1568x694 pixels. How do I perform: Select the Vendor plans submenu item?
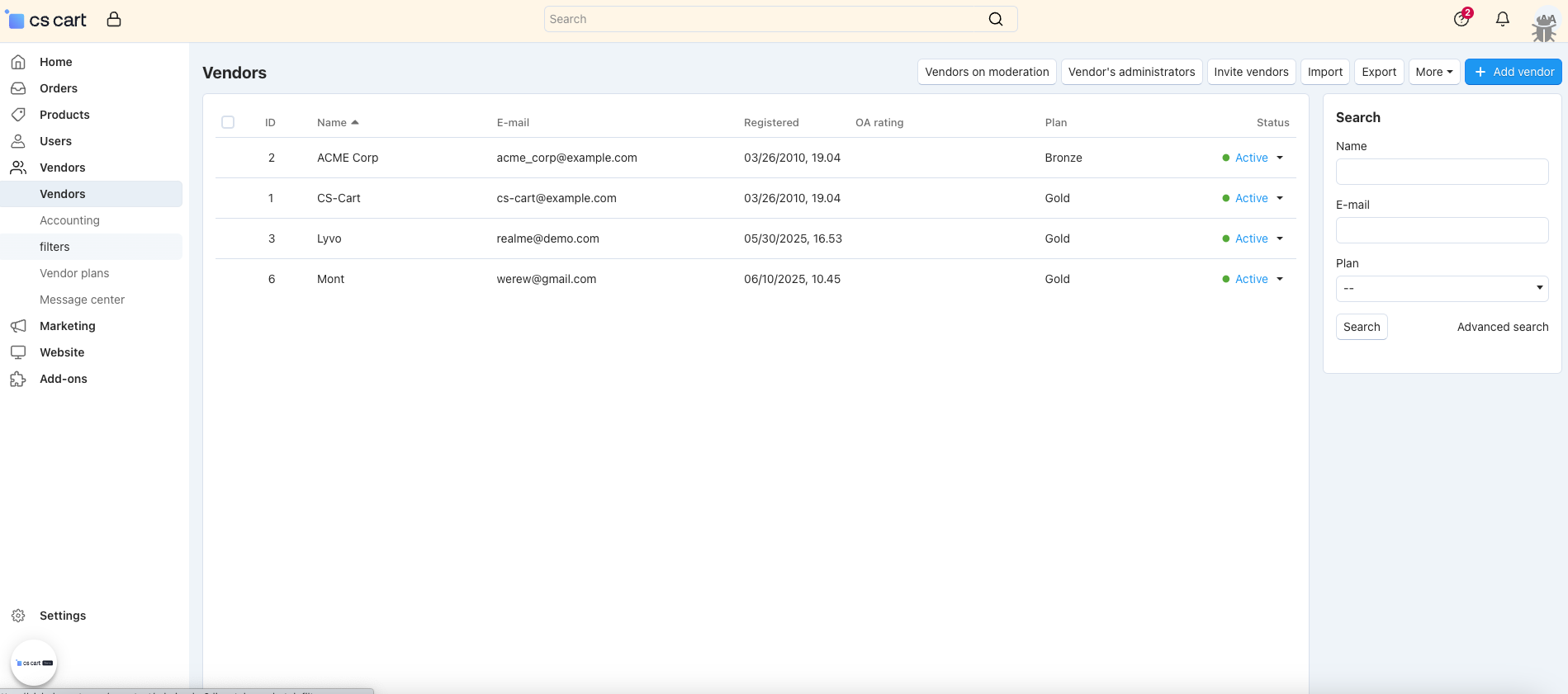[74, 273]
